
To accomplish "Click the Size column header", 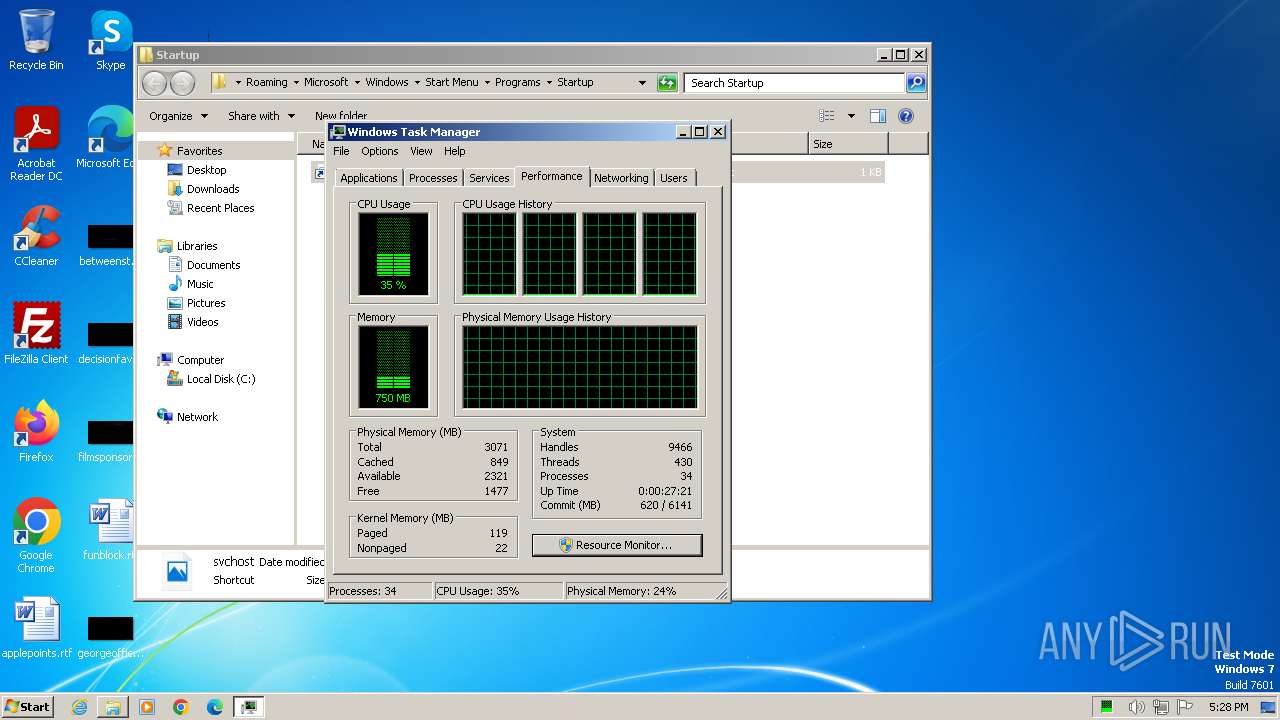I will tap(847, 144).
